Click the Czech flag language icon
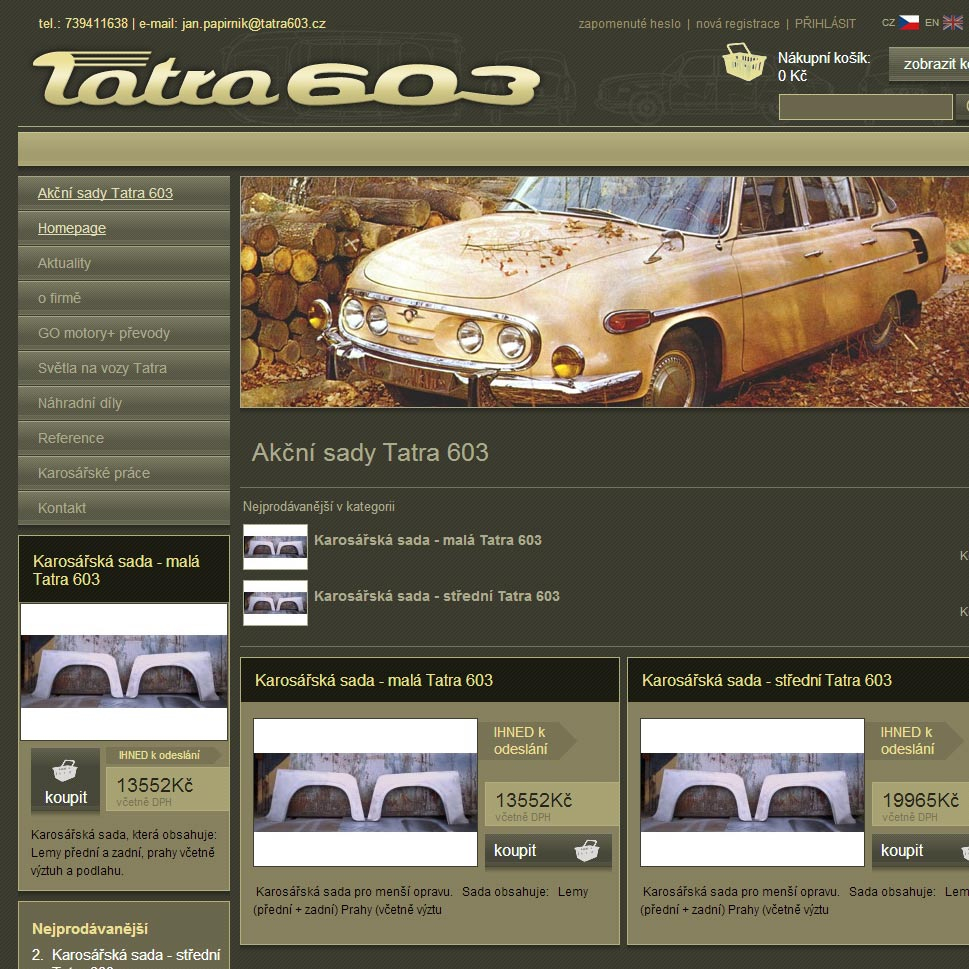969x969 pixels. 908,22
